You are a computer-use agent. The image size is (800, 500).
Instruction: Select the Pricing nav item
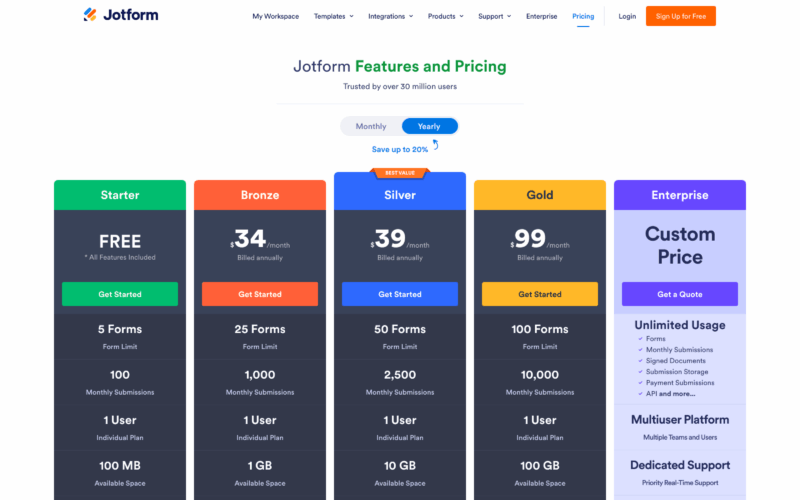click(583, 16)
